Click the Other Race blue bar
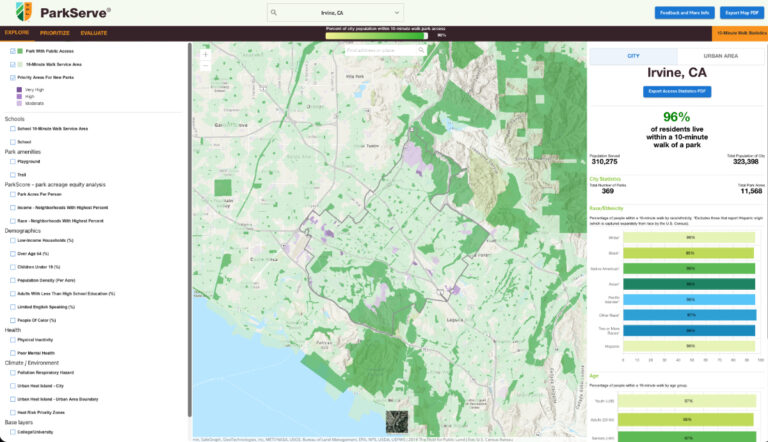This screenshot has width=768, height=442. point(689,315)
